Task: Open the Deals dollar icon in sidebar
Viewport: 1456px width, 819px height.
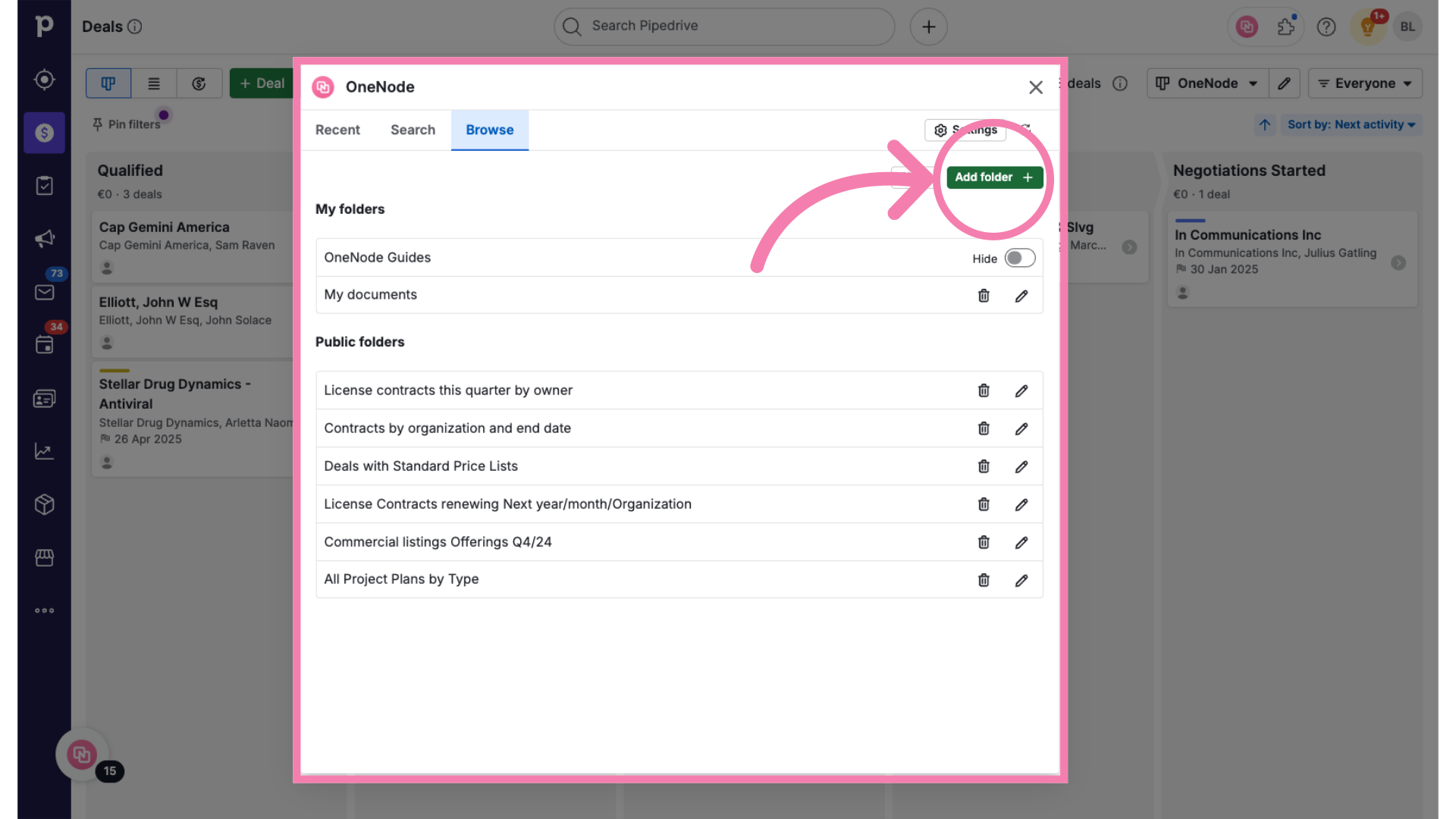Action: pyautogui.click(x=44, y=133)
